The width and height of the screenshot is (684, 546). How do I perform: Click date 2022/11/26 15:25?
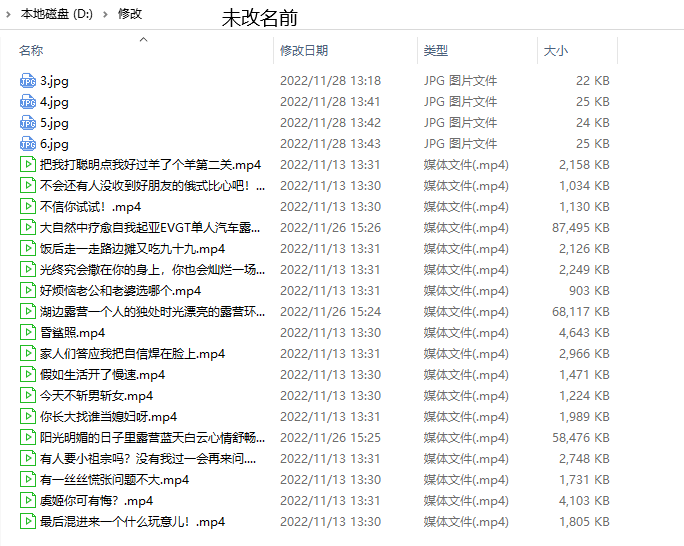(330, 437)
